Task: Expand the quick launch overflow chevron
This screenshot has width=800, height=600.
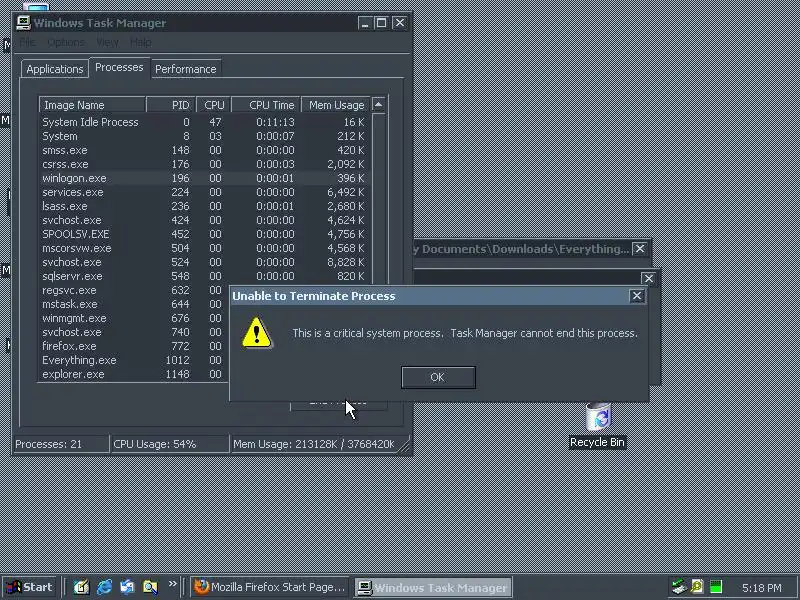Action: (172, 584)
